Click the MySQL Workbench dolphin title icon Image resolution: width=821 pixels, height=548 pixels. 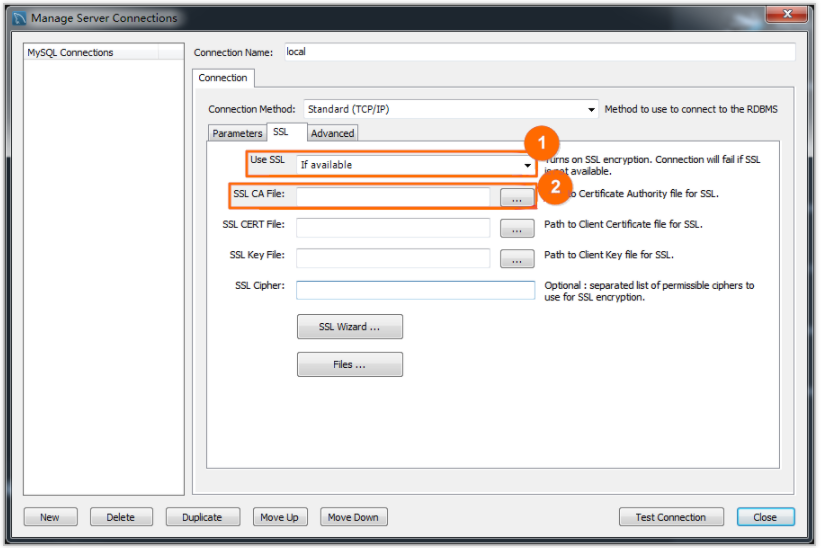19,18
